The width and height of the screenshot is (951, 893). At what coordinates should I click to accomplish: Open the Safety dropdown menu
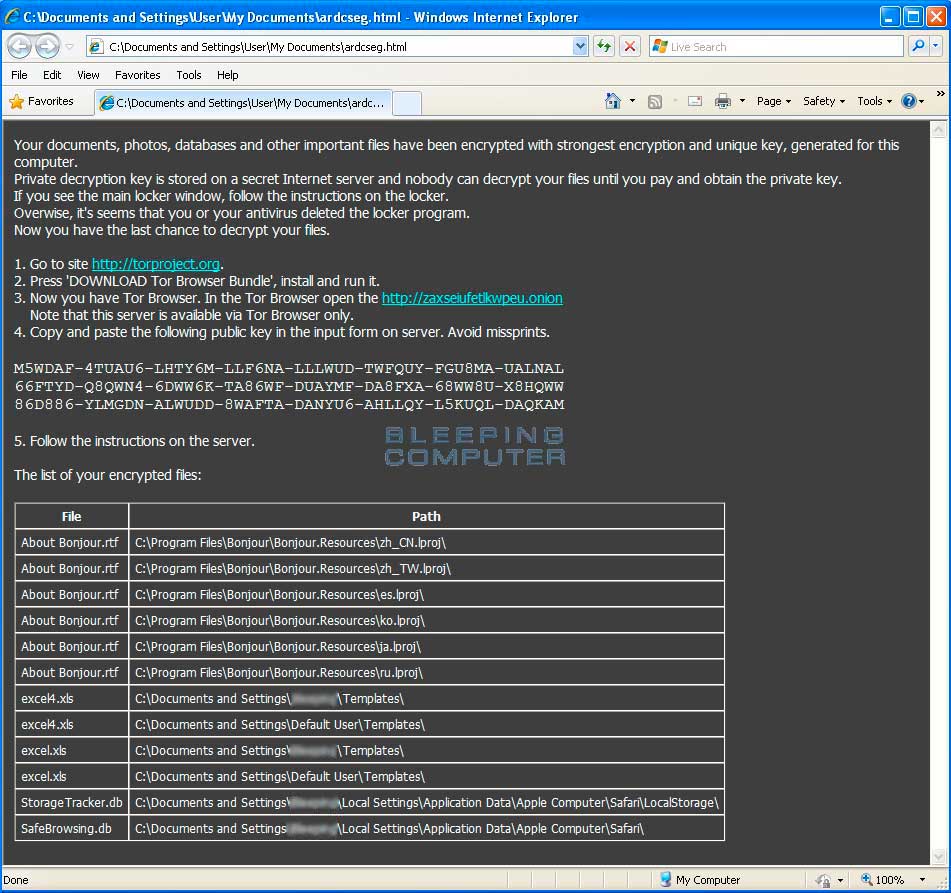tap(819, 101)
